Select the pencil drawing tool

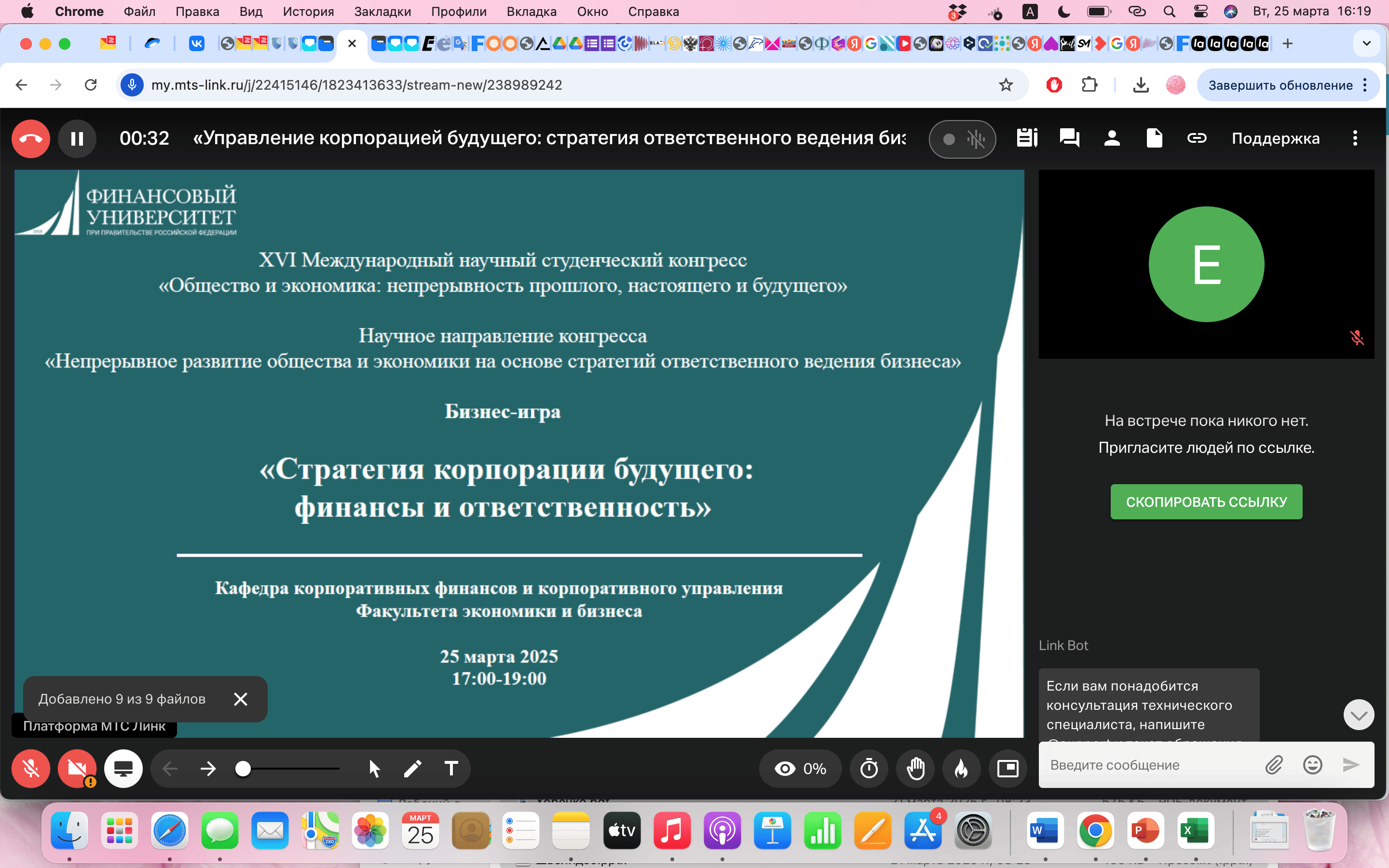coord(413,768)
